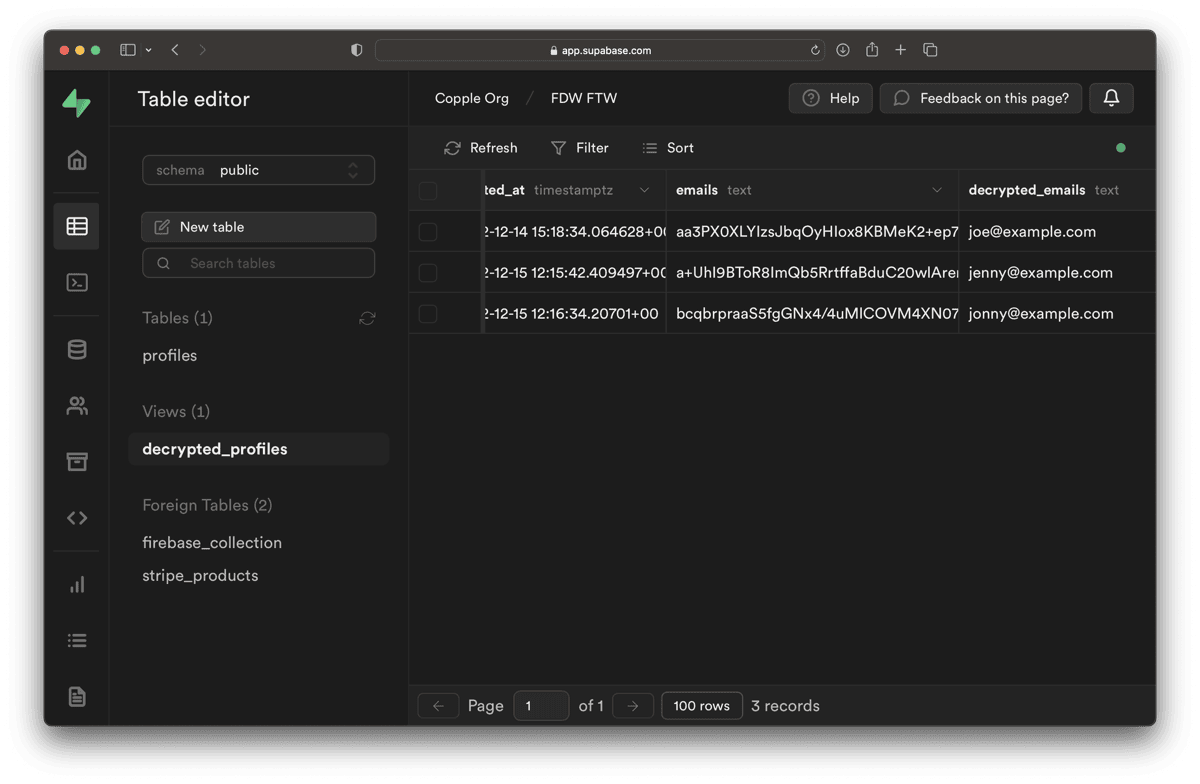The image size is (1200, 784).
Task: Click the notifications bell icon
Action: (x=1111, y=98)
